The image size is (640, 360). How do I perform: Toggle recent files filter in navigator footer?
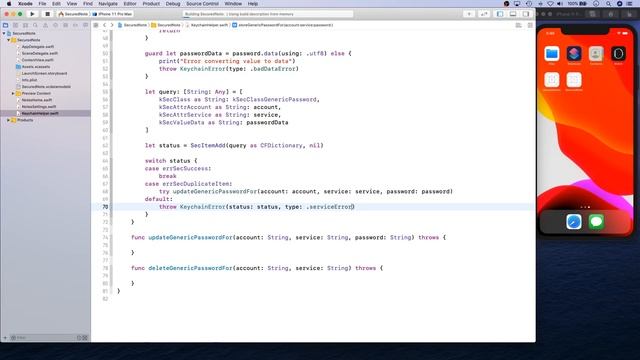[x=79, y=338]
